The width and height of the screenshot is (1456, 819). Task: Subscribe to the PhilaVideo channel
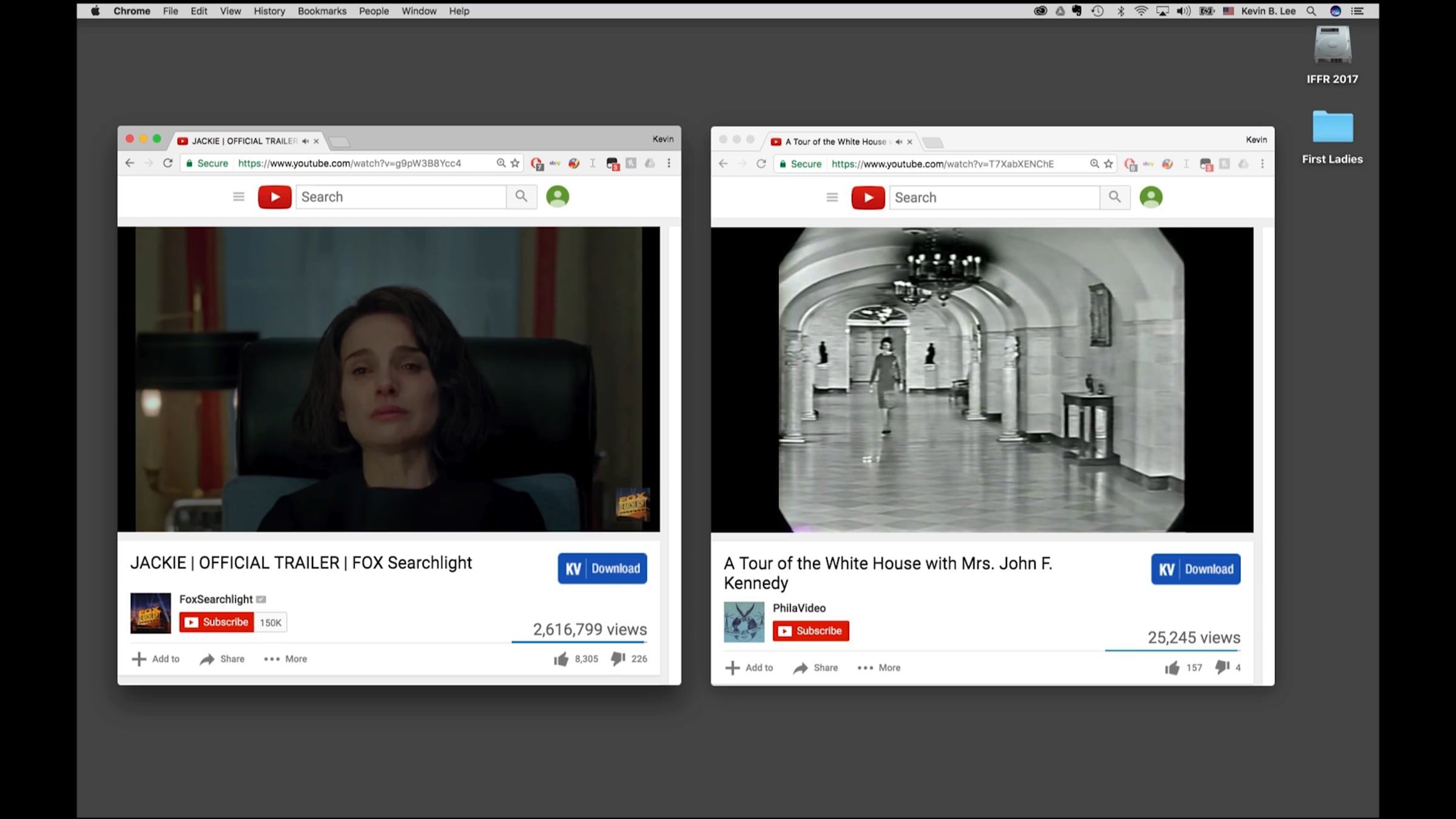point(811,631)
